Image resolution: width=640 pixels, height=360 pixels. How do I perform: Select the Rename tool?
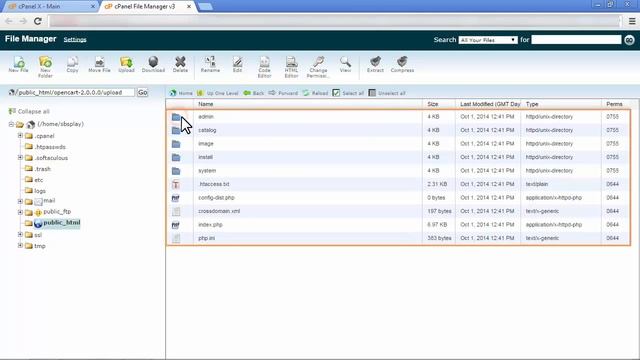coord(210,64)
